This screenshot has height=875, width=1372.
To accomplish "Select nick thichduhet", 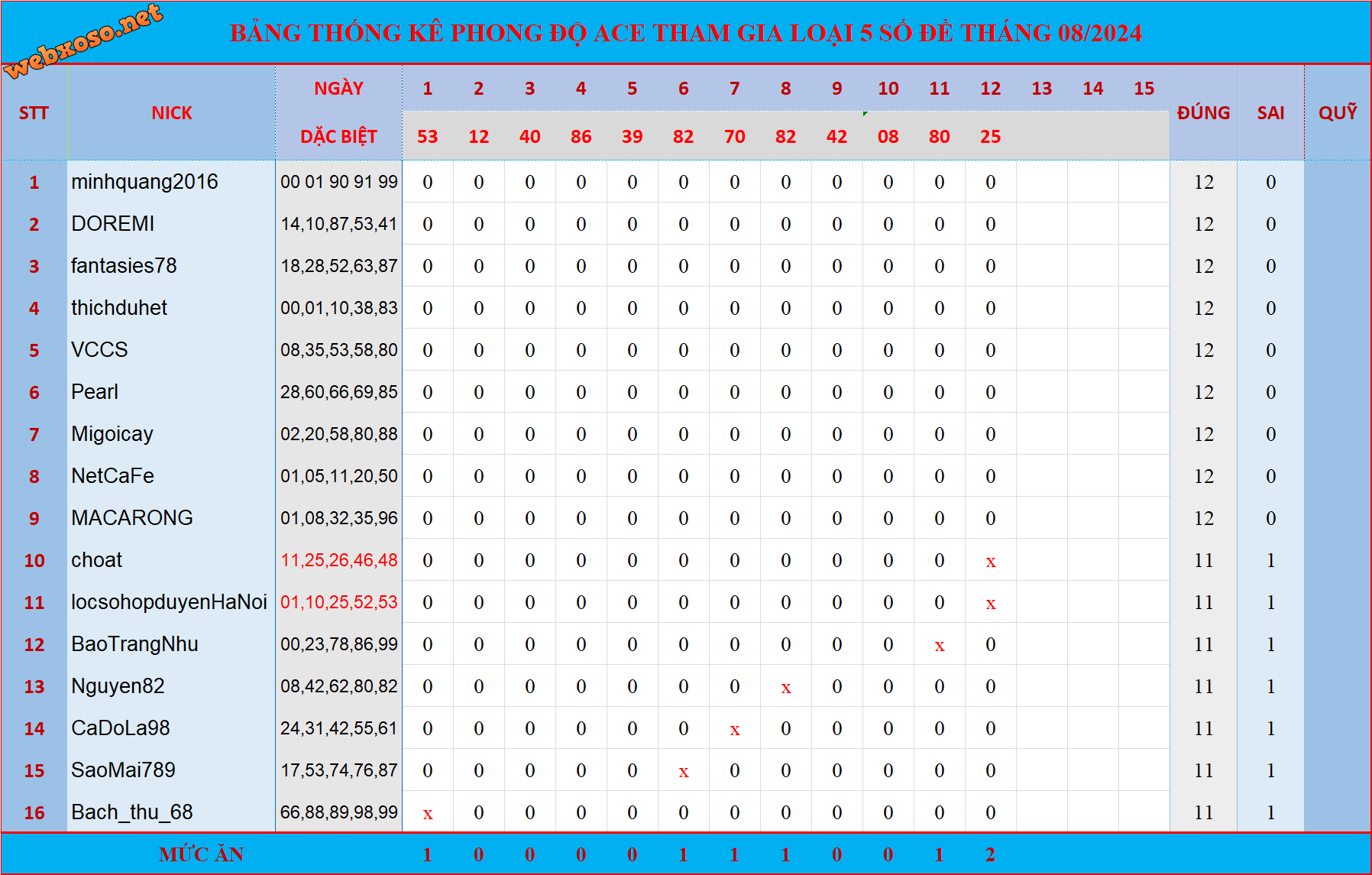I will [119, 308].
